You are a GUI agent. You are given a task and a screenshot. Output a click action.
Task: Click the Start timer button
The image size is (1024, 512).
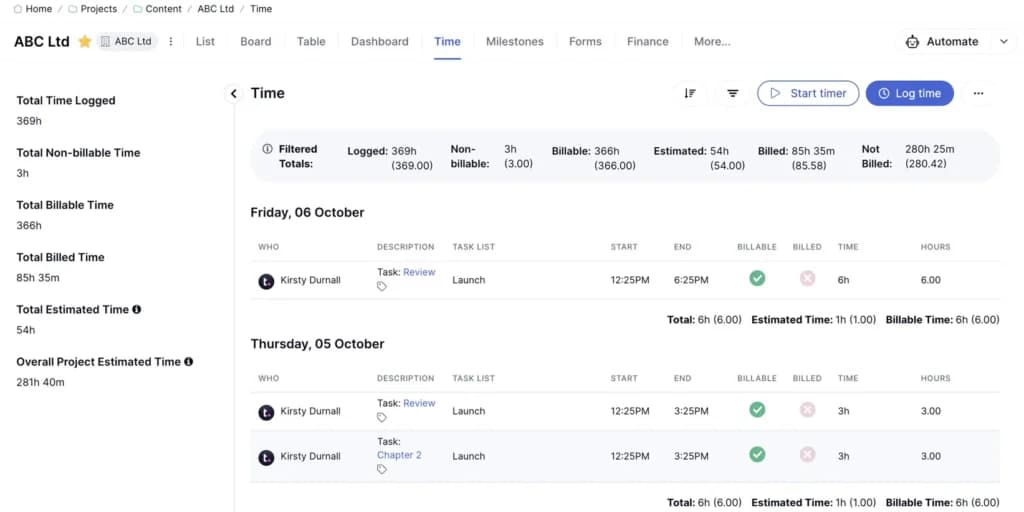point(808,93)
